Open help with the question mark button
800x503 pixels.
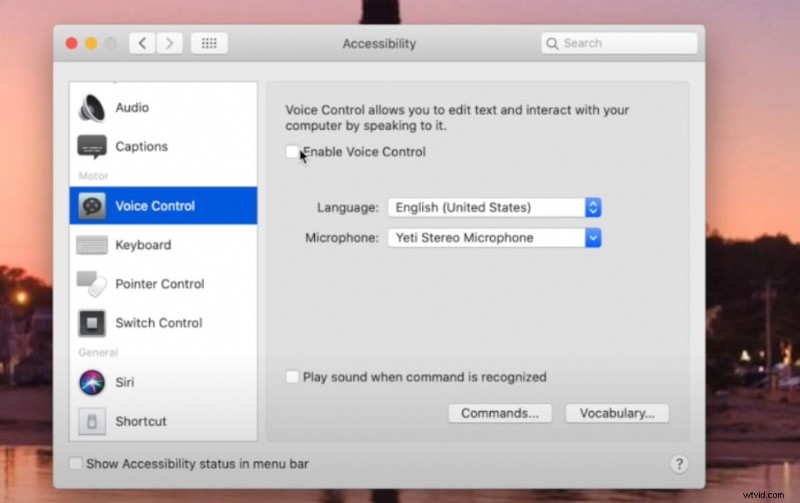pos(679,464)
